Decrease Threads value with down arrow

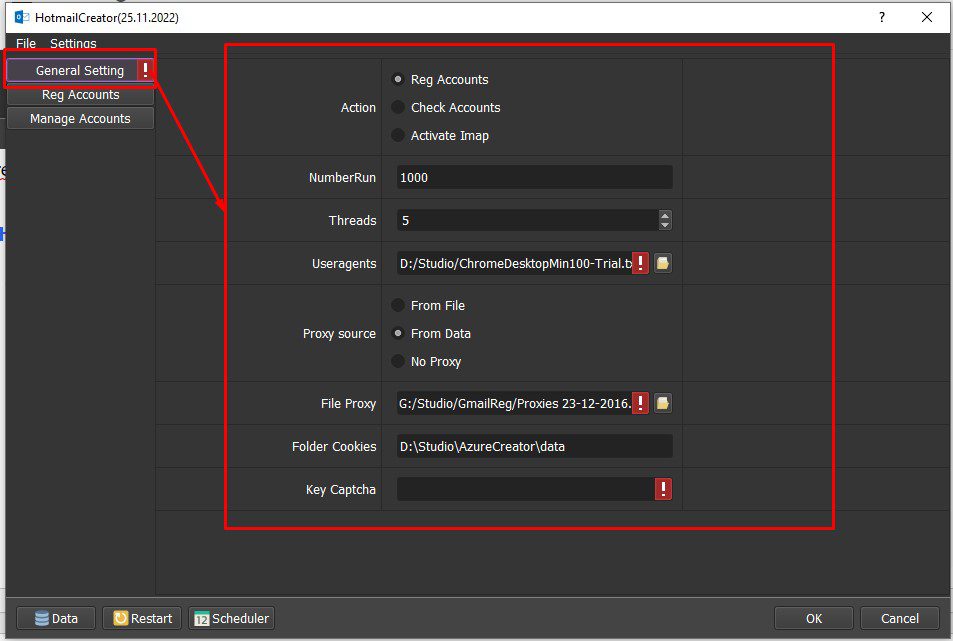(665, 225)
